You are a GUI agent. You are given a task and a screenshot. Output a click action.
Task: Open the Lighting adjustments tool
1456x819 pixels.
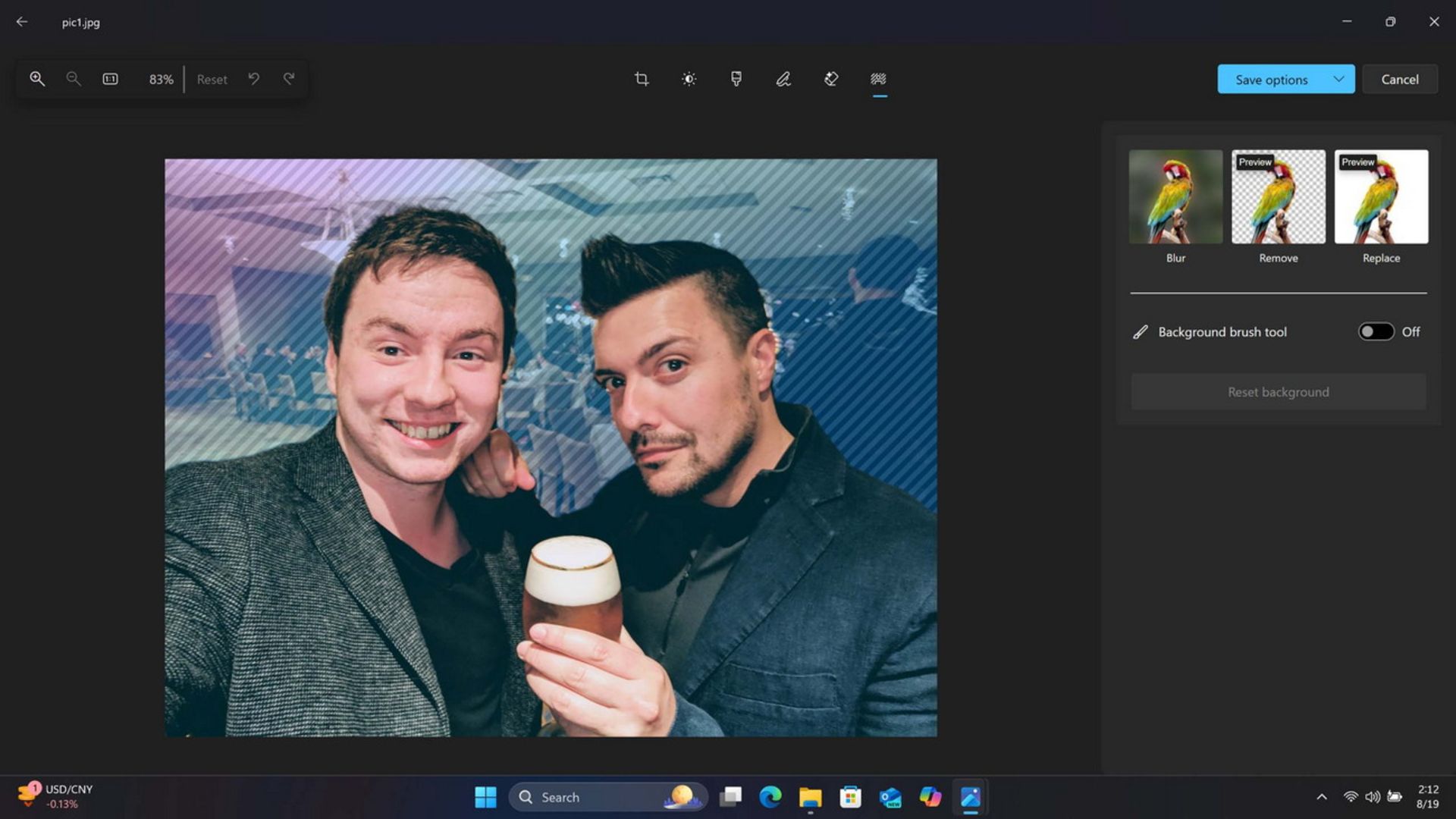tap(688, 79)
